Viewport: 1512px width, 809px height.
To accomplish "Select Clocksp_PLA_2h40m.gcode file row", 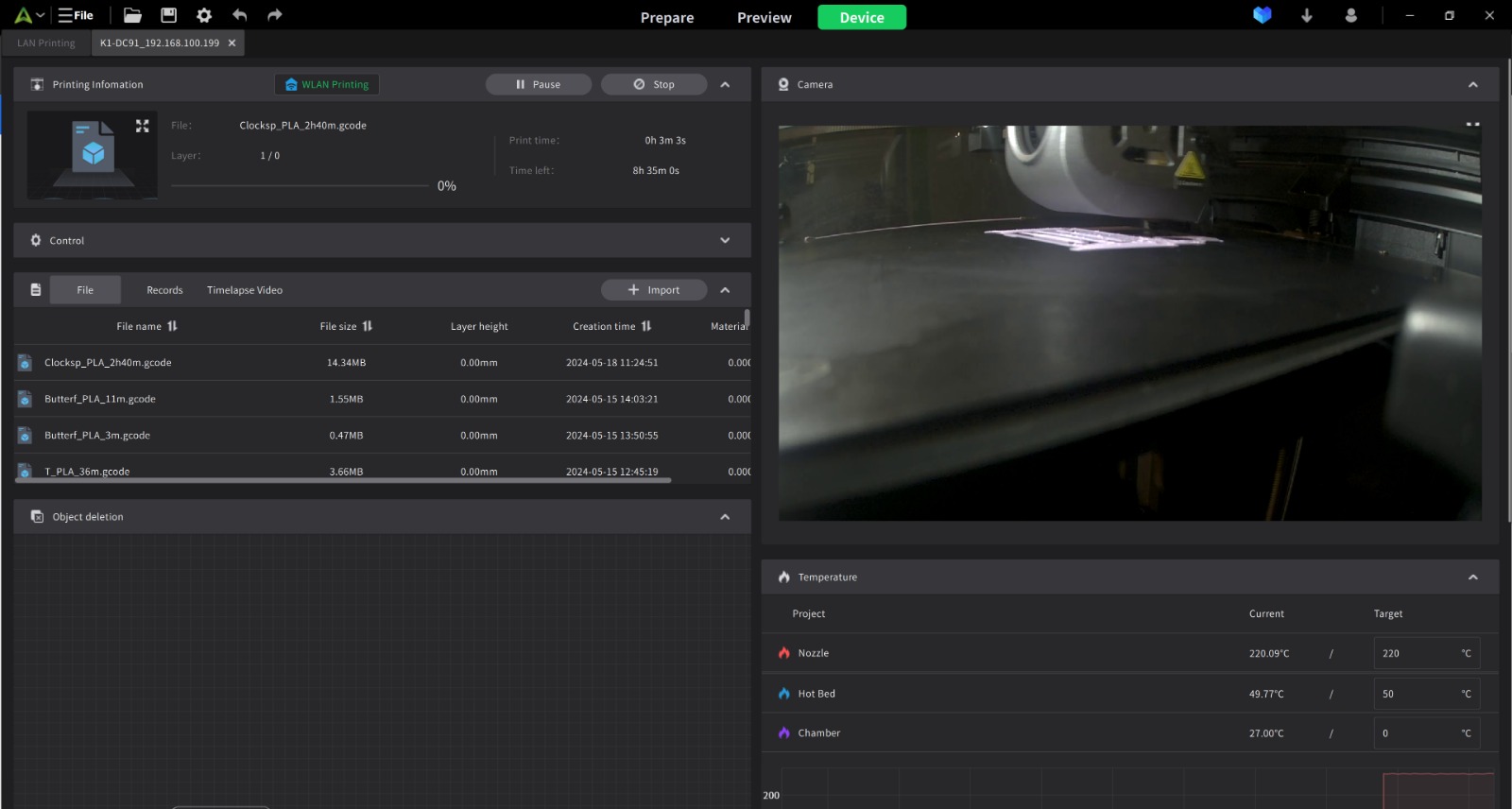I will 382,363.
